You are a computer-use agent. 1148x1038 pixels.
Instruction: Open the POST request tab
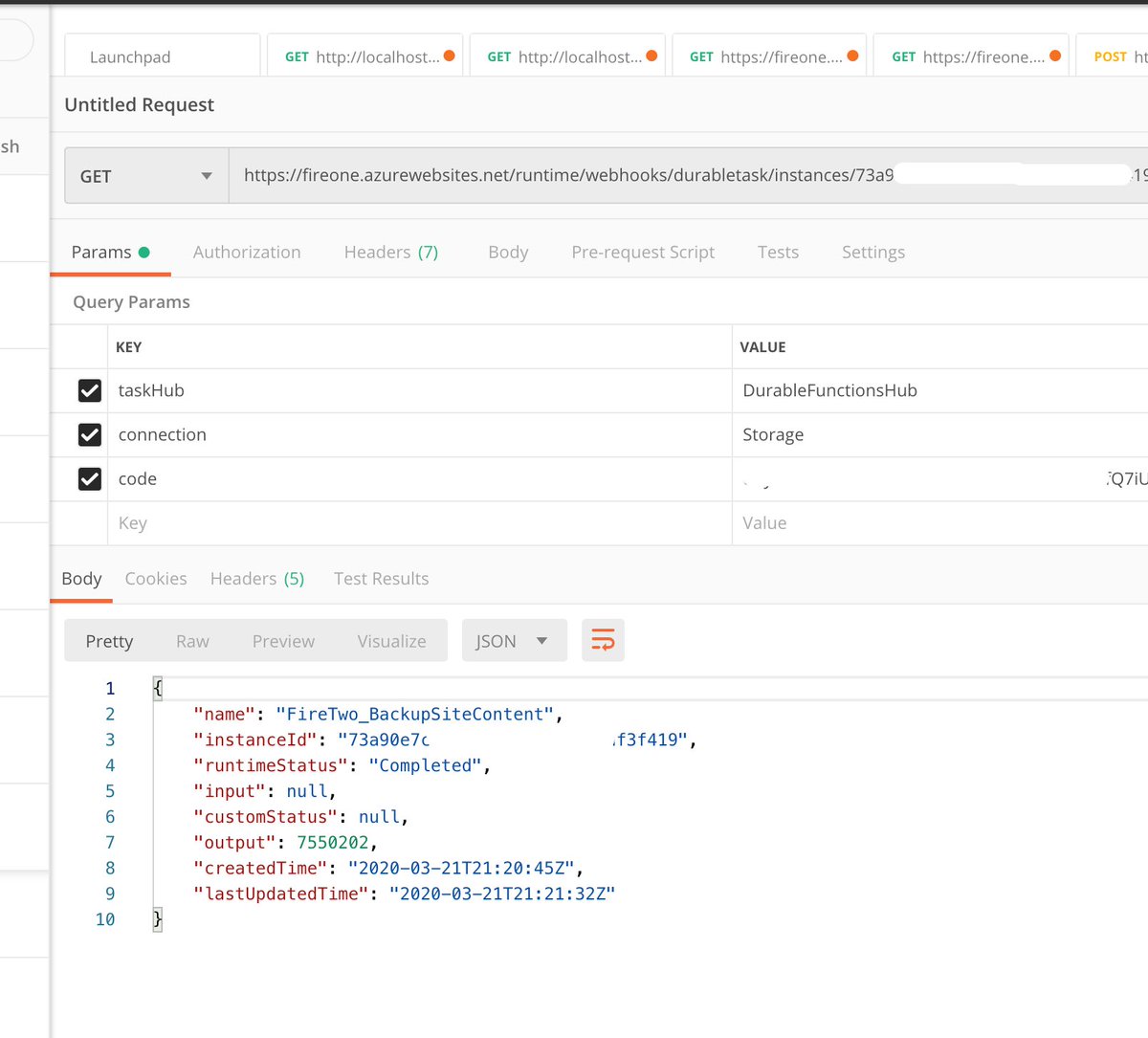(1113, 56)
